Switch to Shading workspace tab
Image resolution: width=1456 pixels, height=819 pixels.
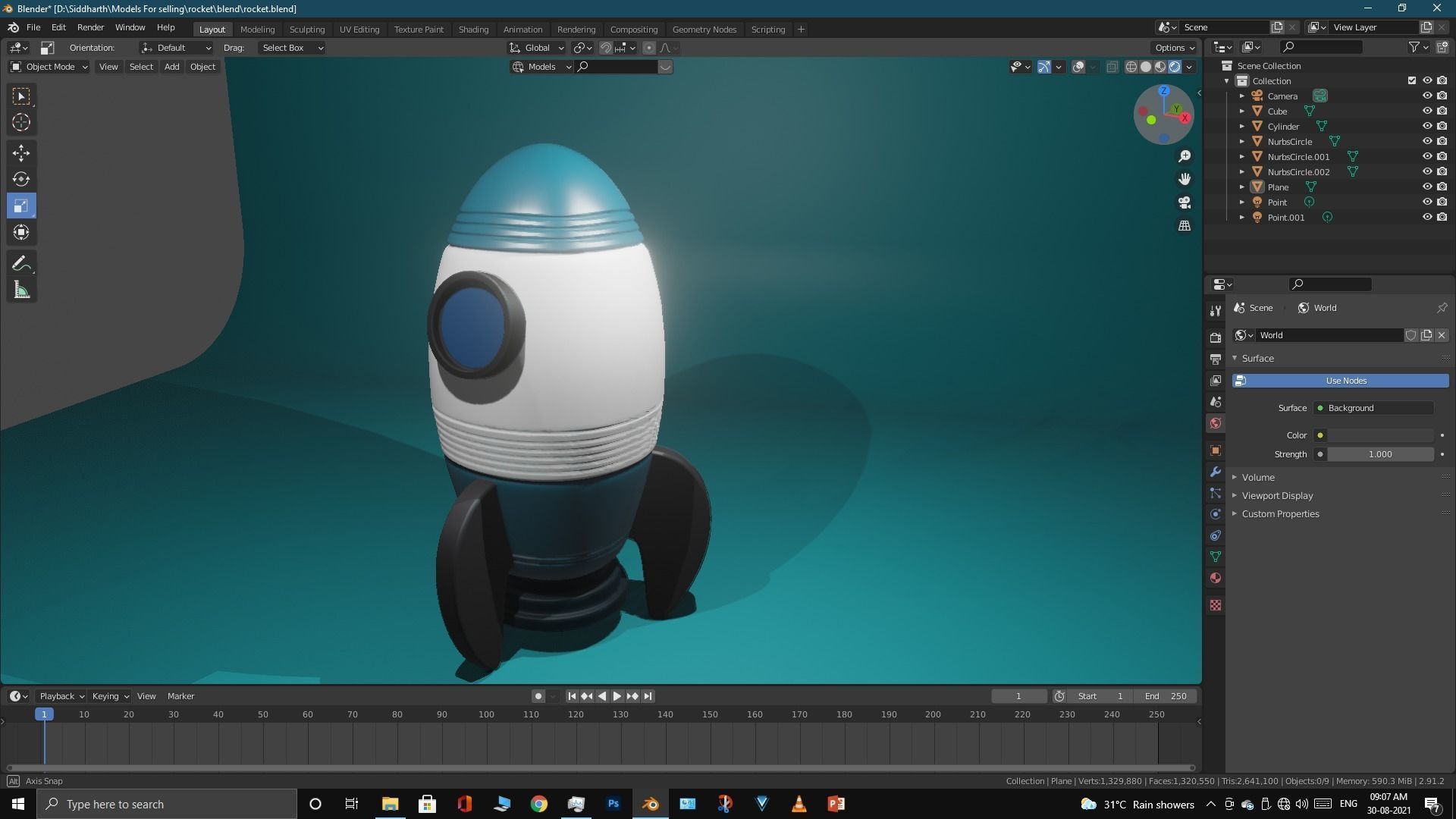473,29
